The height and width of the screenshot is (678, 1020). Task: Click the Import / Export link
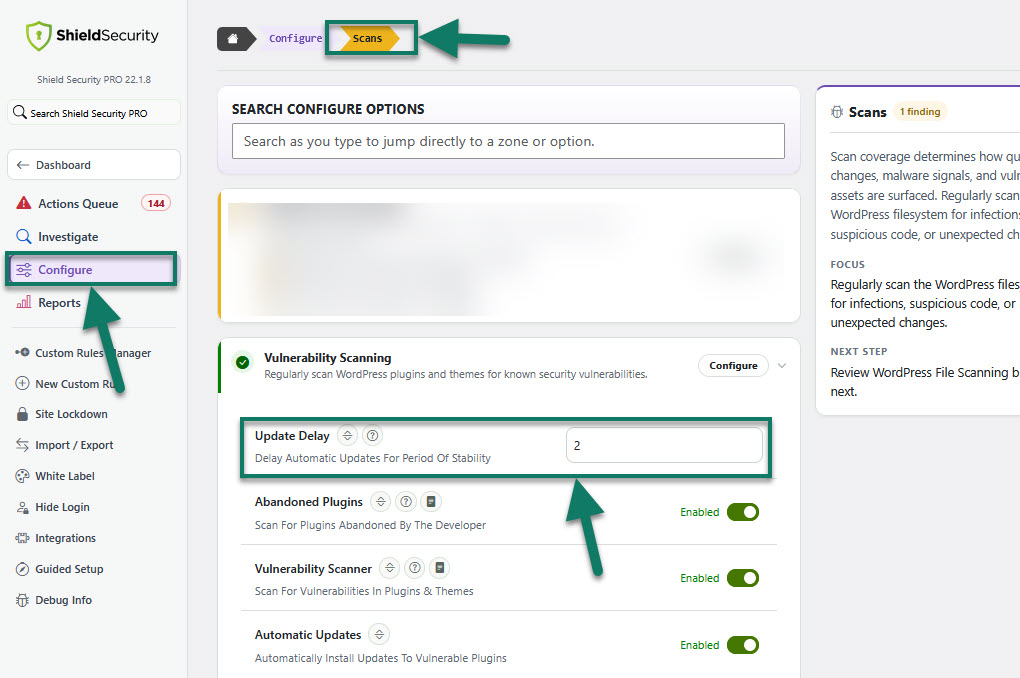(x=74, y=445)
